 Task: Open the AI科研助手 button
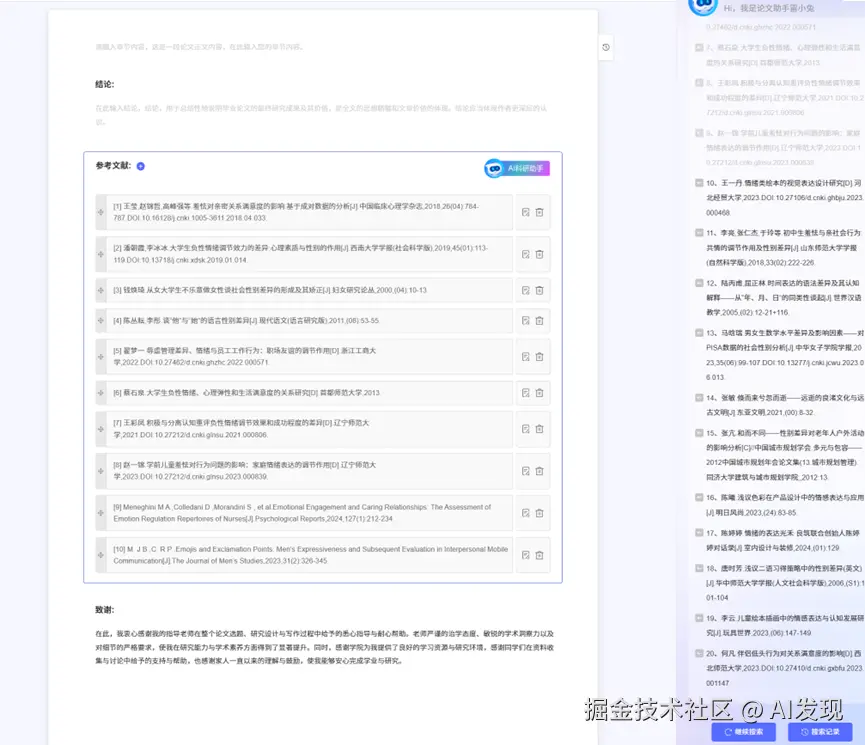click(517, 168)
